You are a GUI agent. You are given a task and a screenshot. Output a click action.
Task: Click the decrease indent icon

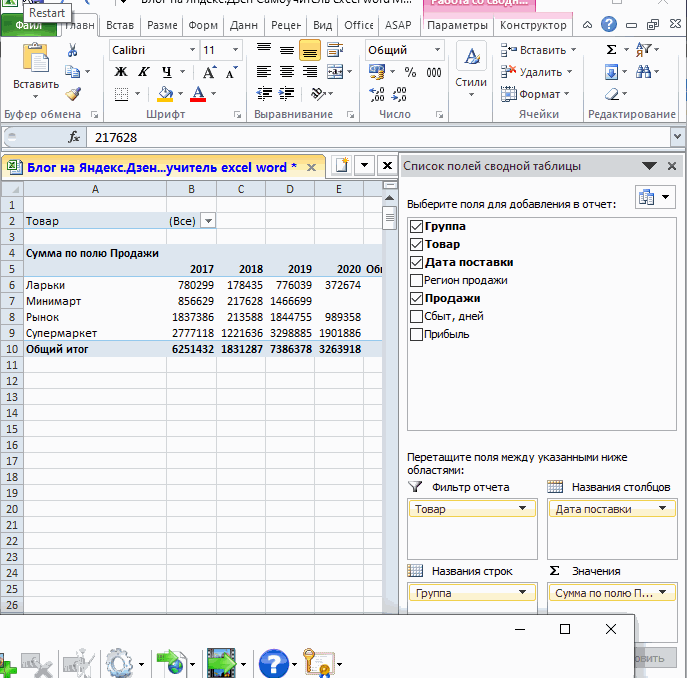tap(264, 93)
